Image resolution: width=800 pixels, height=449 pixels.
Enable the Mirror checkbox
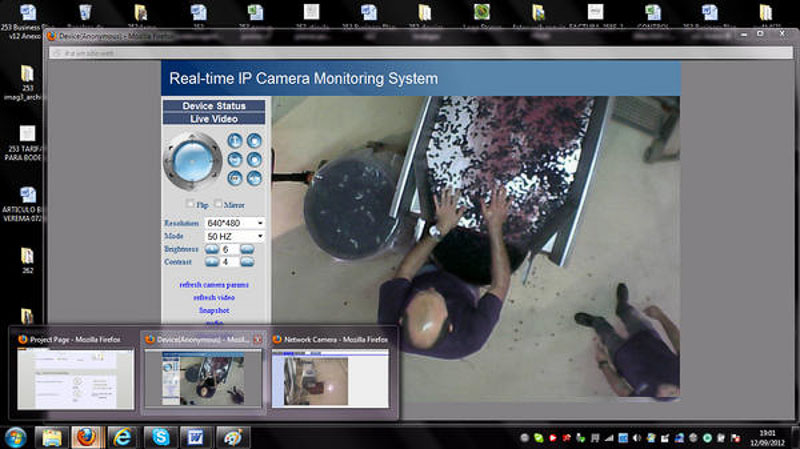click(x=219, y=204)
